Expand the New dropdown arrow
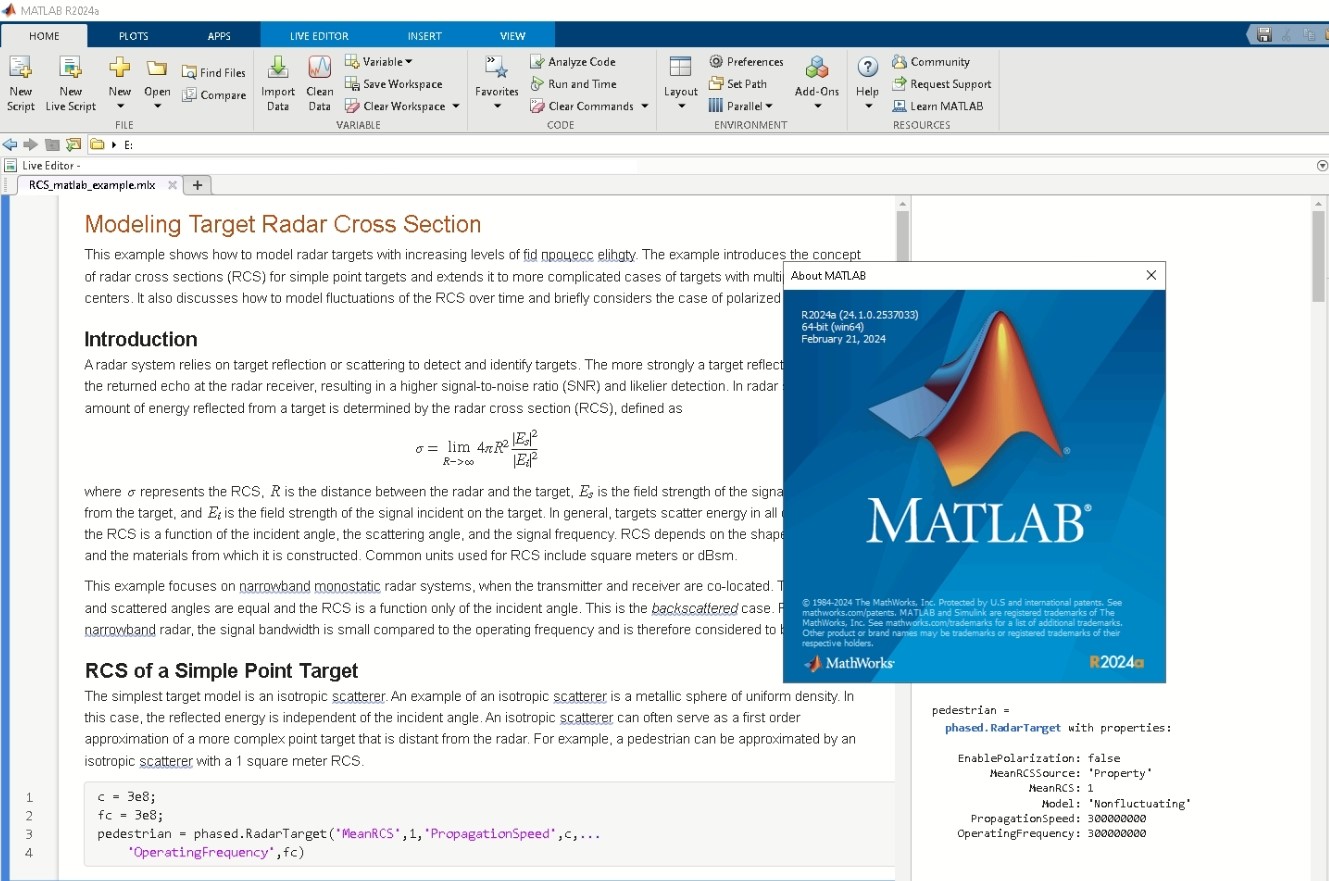Image resolution: width=1329 pixels, height=881 pixels. coord(120,106)
